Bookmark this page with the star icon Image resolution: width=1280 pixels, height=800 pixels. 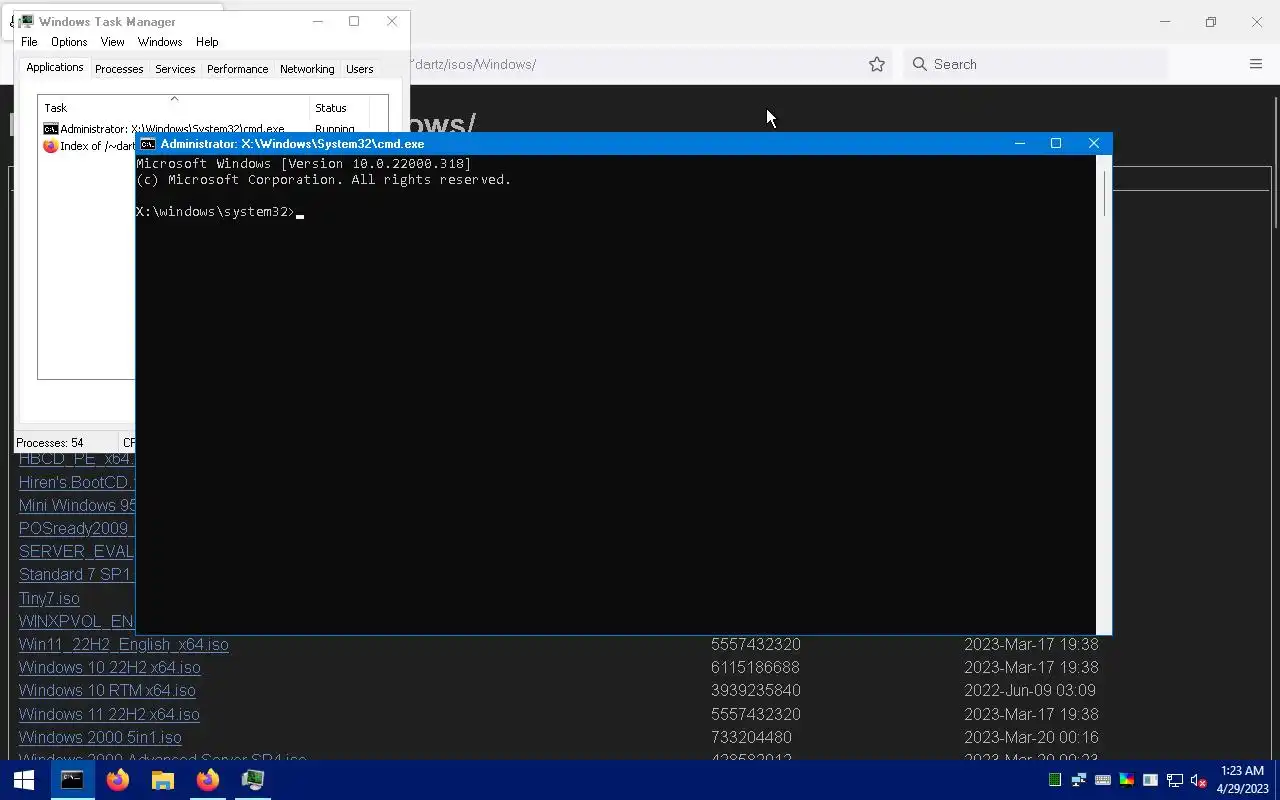pyautogui.click(x=877, y=64)
